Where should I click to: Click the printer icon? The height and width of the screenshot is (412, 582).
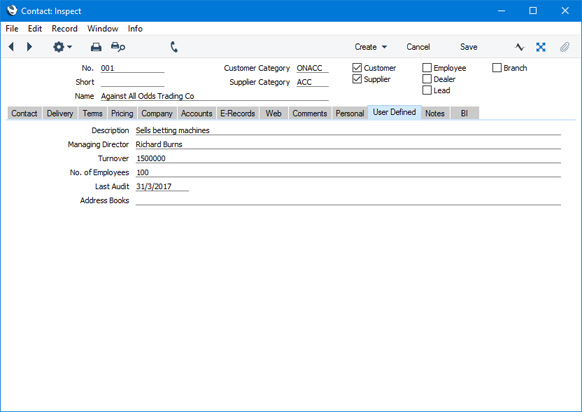point(96,47)
